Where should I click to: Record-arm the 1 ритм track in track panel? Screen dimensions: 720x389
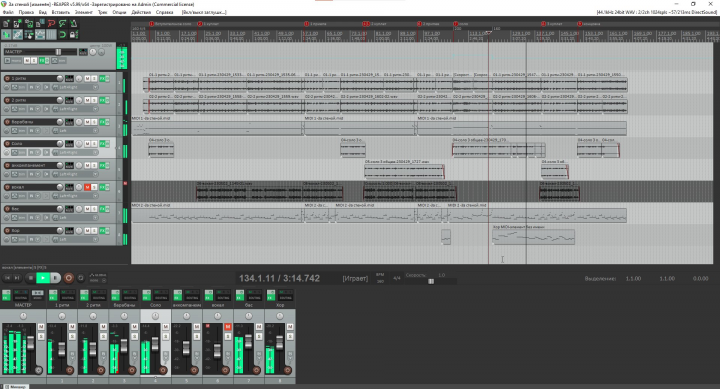(x=7, y=79)
